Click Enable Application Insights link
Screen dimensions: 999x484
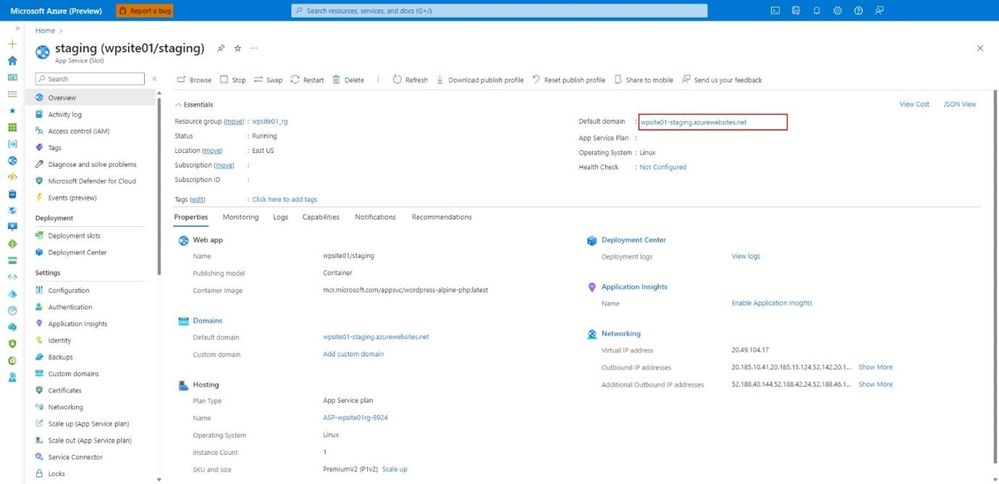pos(772,303)
